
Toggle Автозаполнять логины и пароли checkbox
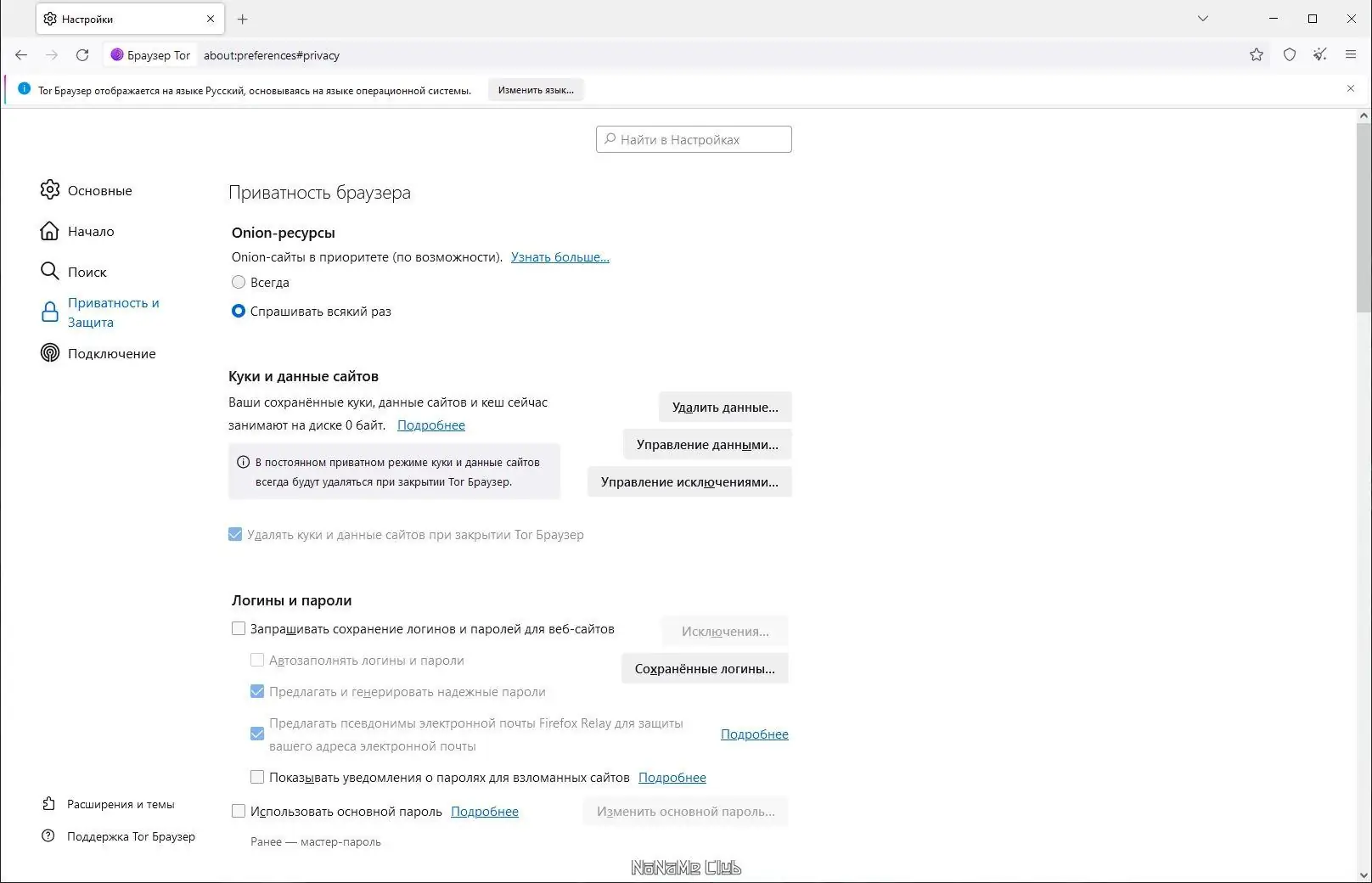click(257, 660)
